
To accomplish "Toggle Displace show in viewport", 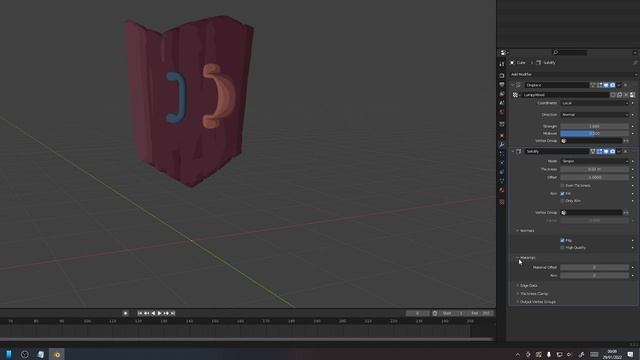I will click(606, 85).
